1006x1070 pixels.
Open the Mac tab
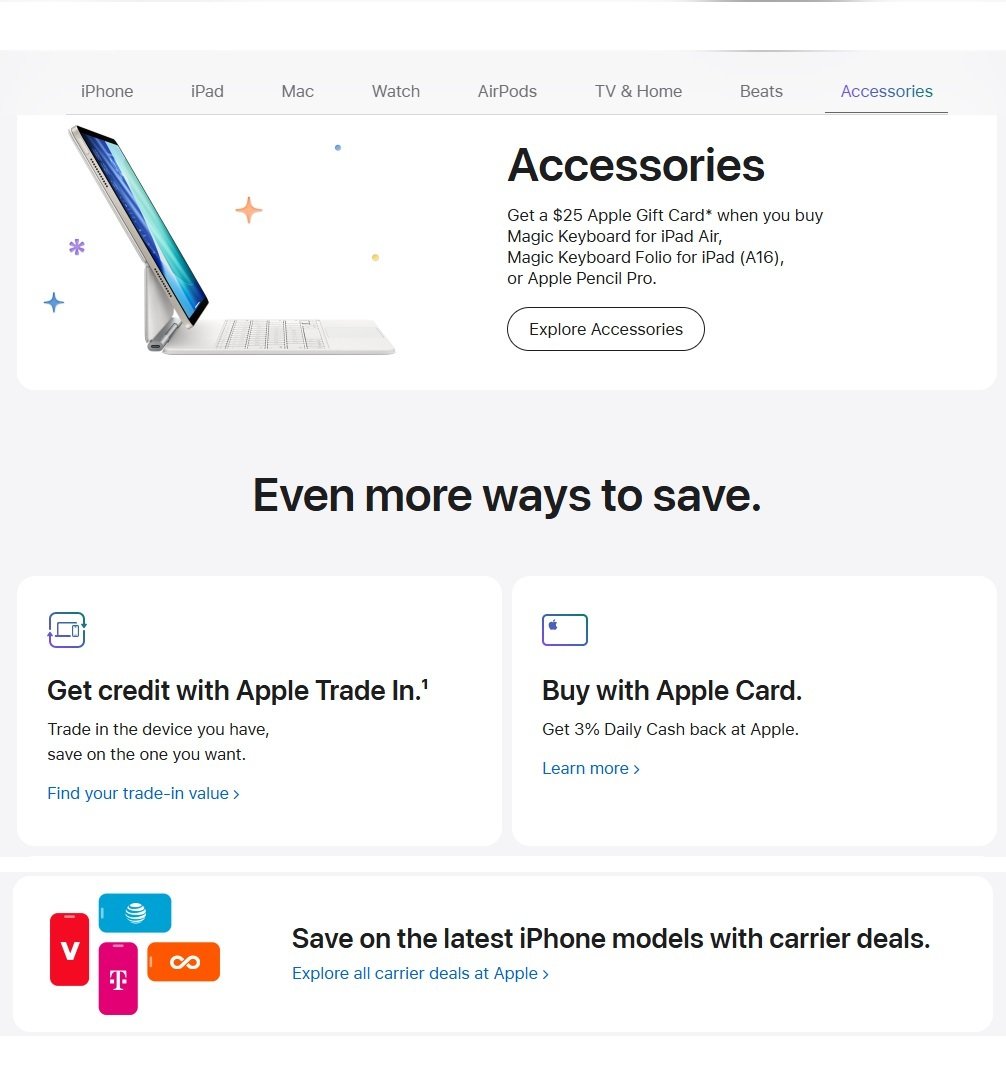[298, 91]
